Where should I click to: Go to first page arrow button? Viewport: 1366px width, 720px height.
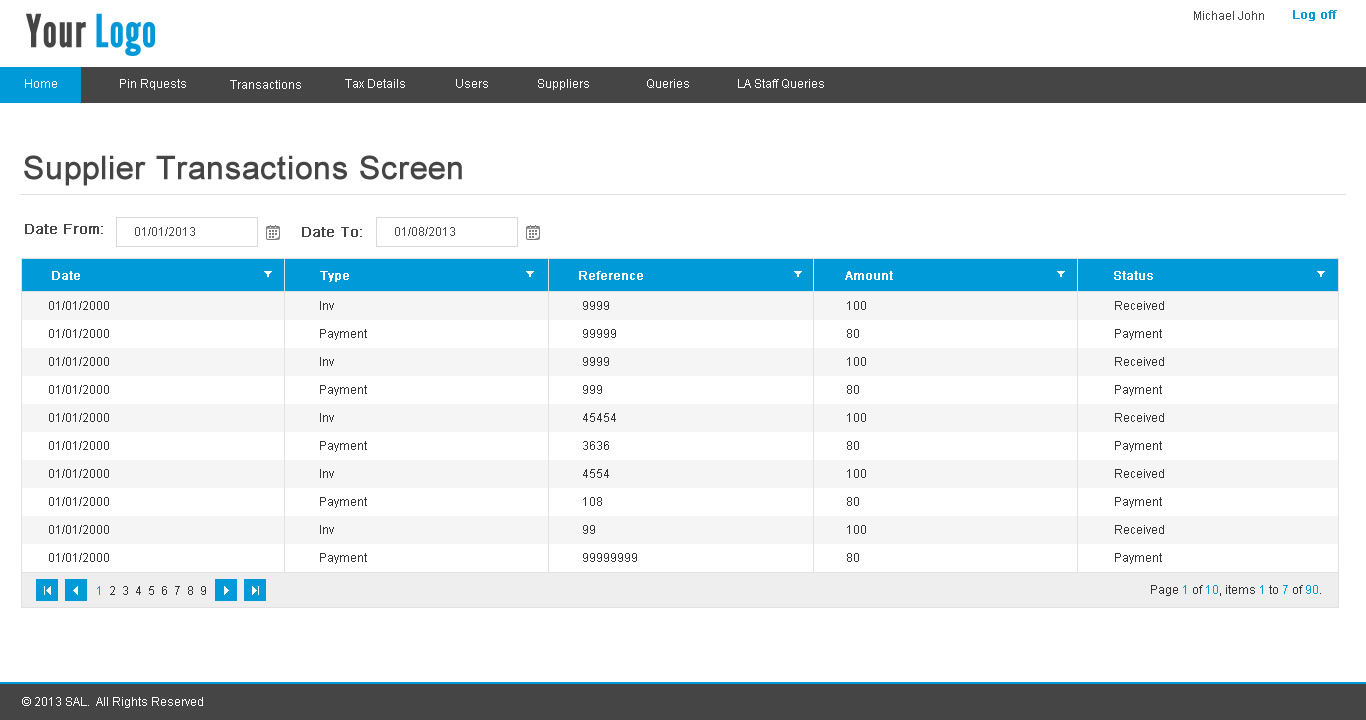point(47,590)
